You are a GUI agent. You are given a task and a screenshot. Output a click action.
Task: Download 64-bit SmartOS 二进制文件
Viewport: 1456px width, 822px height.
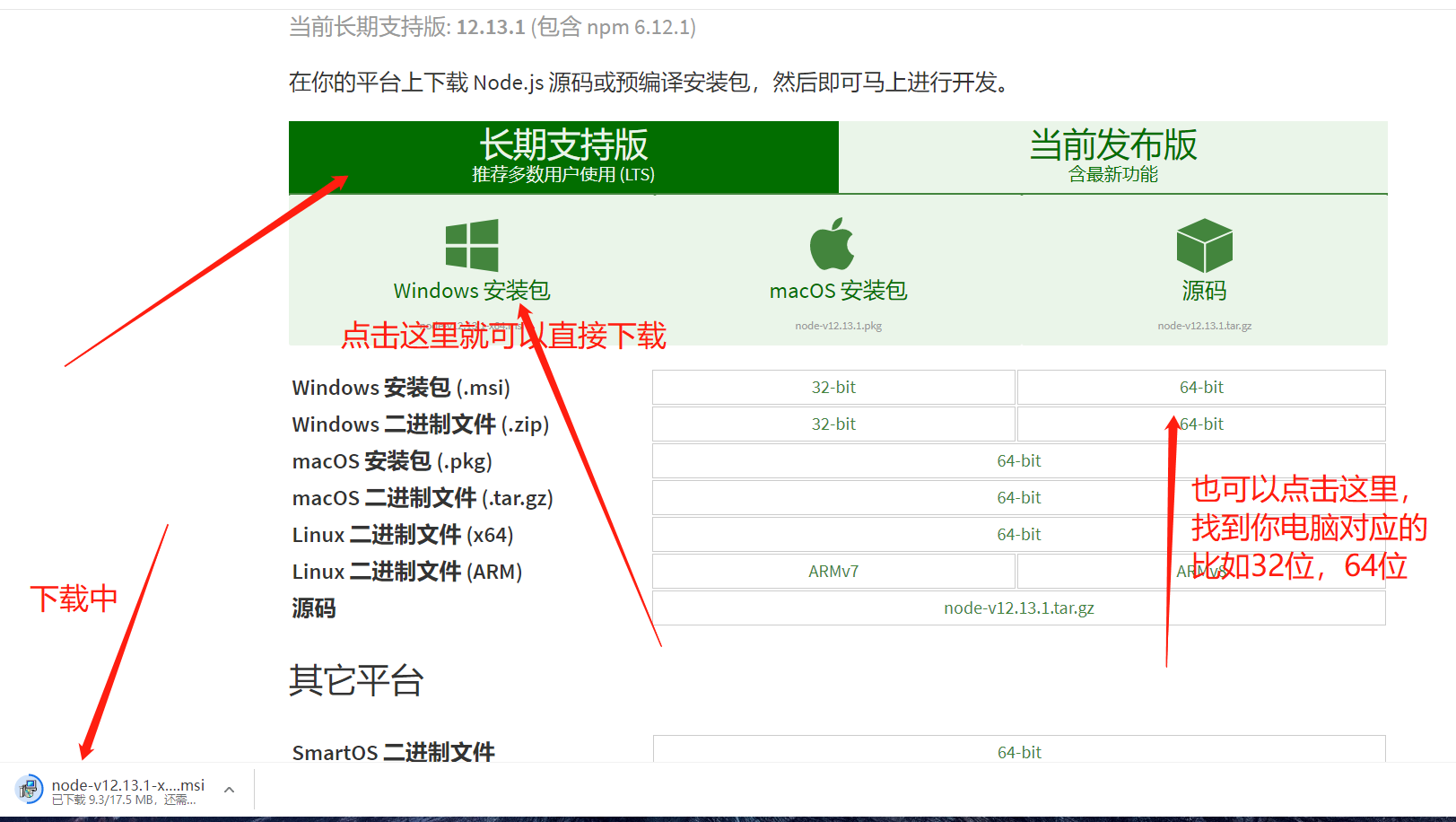pos(1019,750)
